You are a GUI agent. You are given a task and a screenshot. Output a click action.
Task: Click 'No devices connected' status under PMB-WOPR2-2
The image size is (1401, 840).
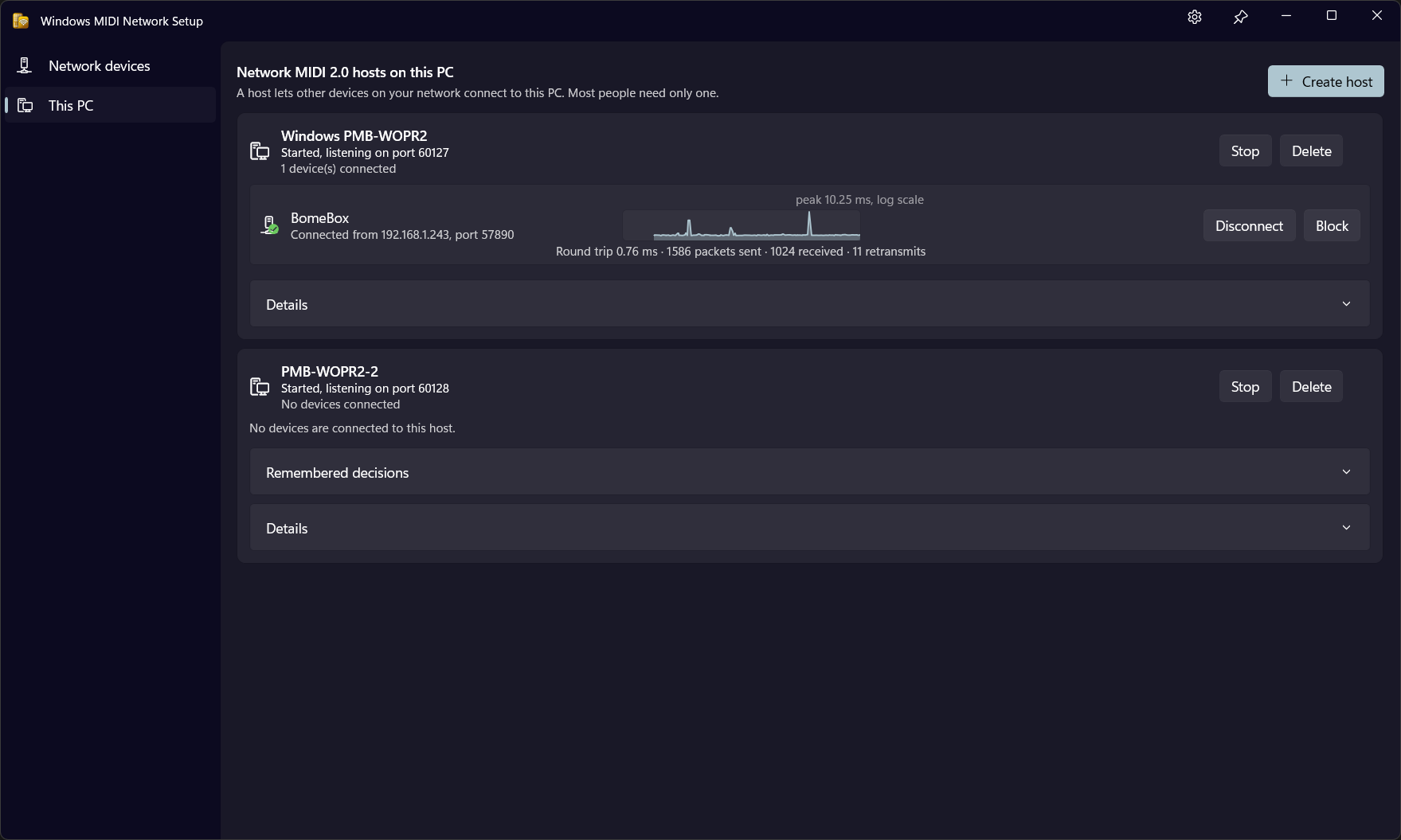pyautogui.click(x=340, y=404)
